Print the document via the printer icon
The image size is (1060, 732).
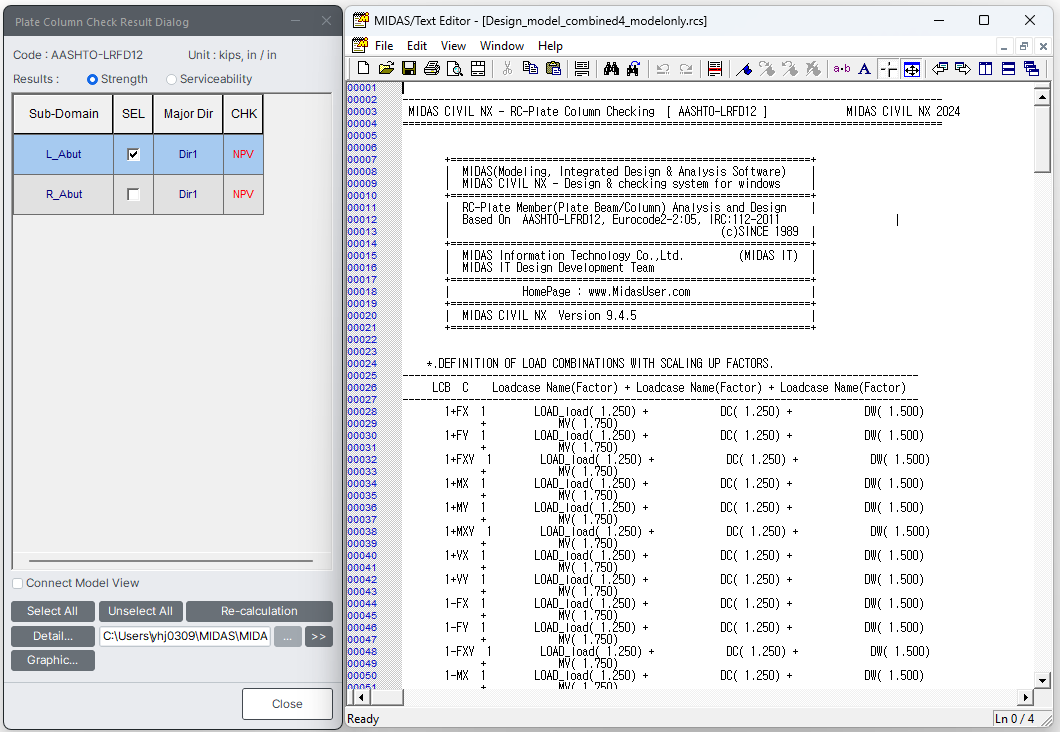[432, 69]
